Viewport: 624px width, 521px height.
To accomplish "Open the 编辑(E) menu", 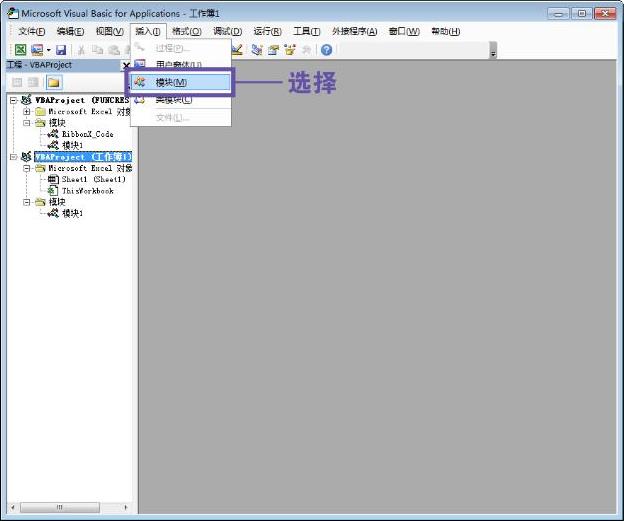I will (70, 31).
